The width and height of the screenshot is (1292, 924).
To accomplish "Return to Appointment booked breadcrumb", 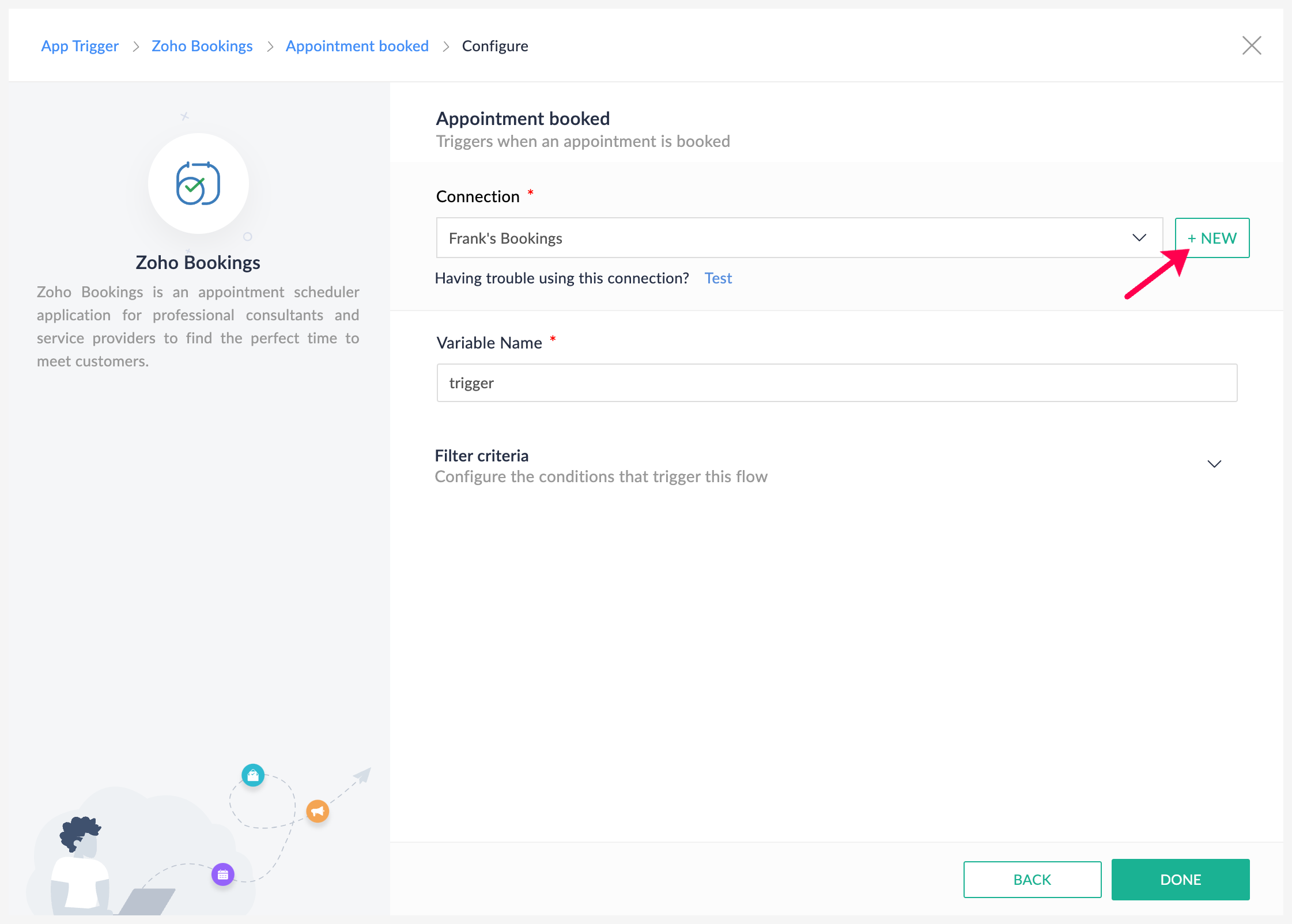I will pos(357,46).
